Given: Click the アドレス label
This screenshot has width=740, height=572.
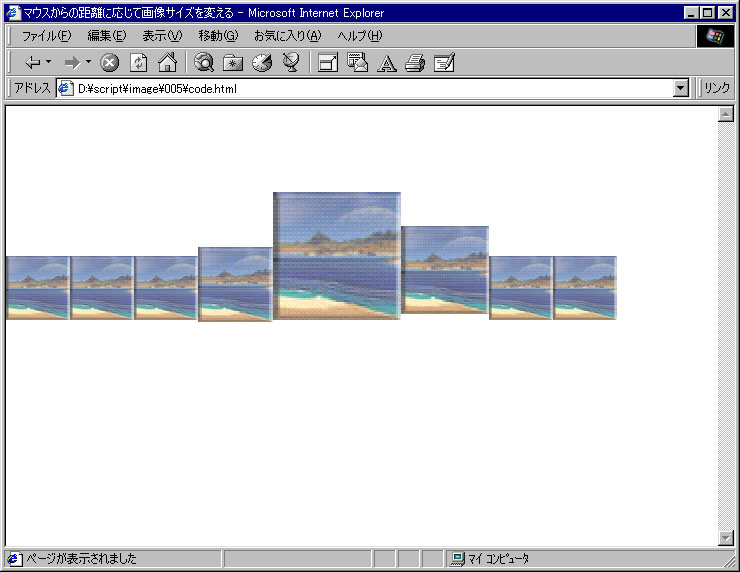Looking at the screenshot, I should 32,88.
